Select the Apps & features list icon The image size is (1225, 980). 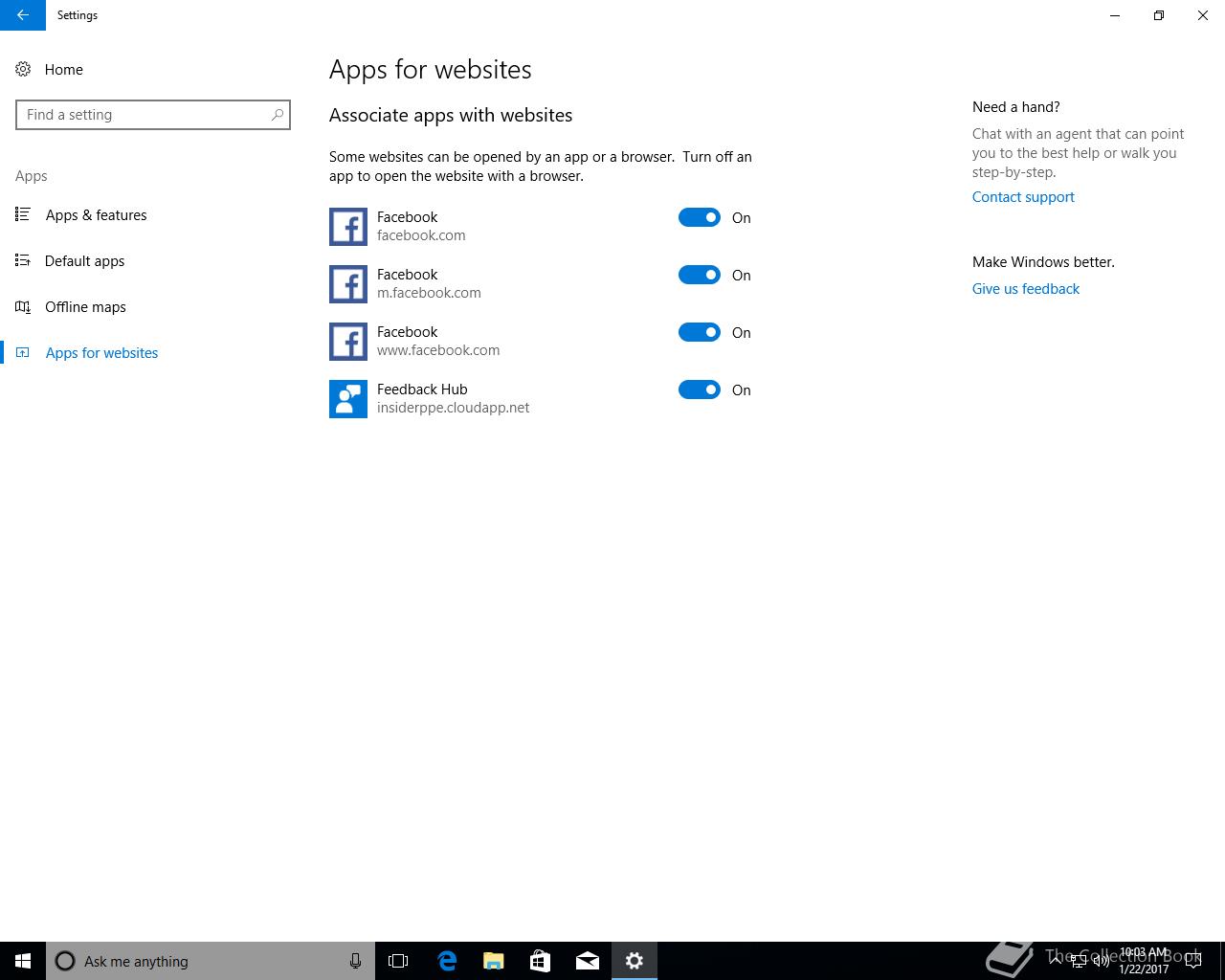point(23,214)
